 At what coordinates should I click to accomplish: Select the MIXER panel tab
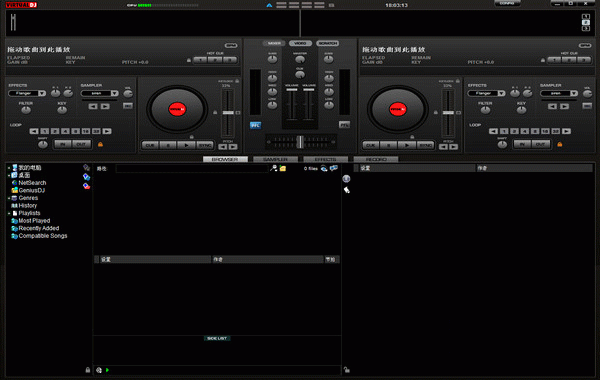click(274, 43)
